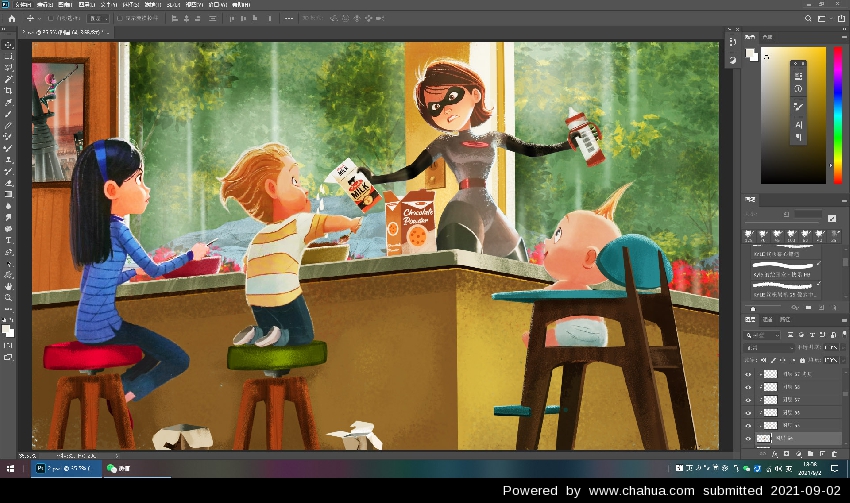The image size is (850, 503).
Task: Click Photoshop taskbar button
Action: click(x=66, y=468)
